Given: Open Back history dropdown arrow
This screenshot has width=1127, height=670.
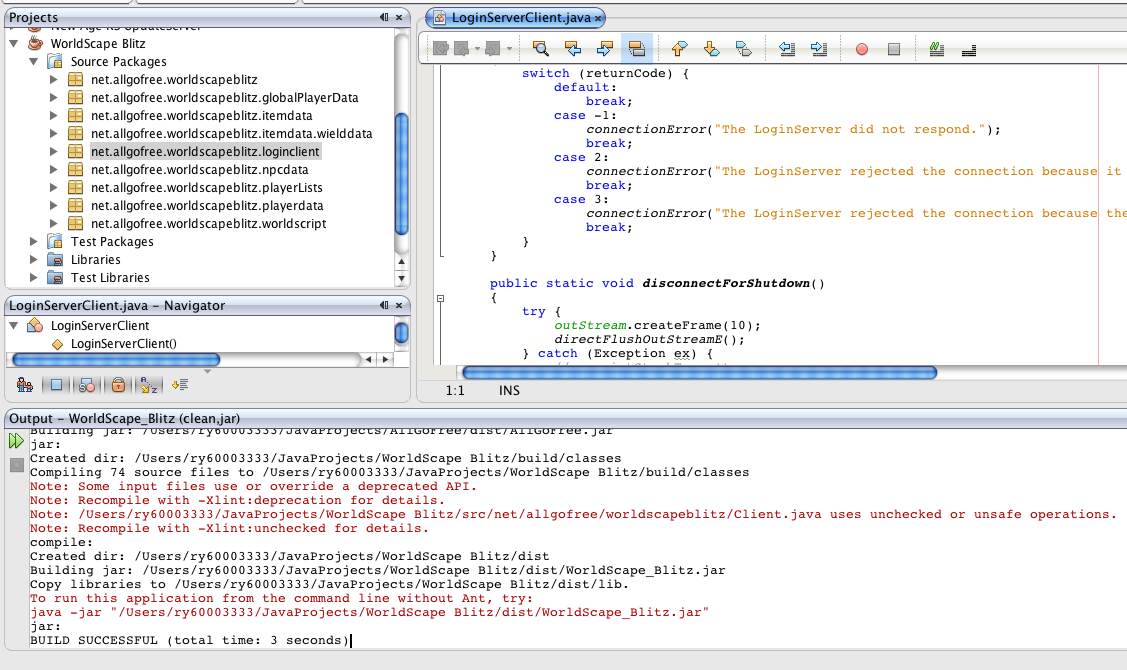Looking at the screenshot, I should tap(477, 49).
